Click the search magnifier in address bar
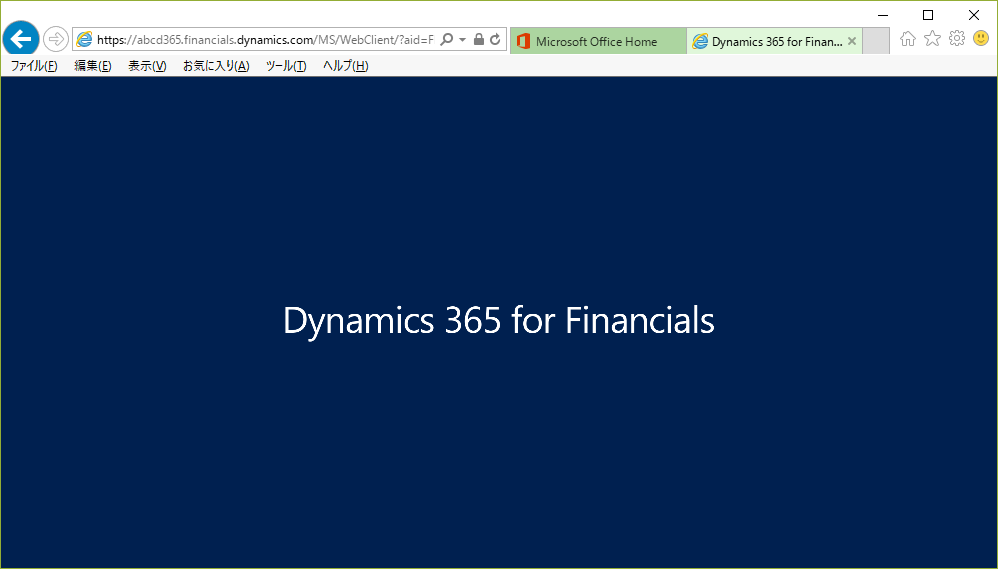Image resolution: width=998 pixels, height=569 pixels. [447, 39]
